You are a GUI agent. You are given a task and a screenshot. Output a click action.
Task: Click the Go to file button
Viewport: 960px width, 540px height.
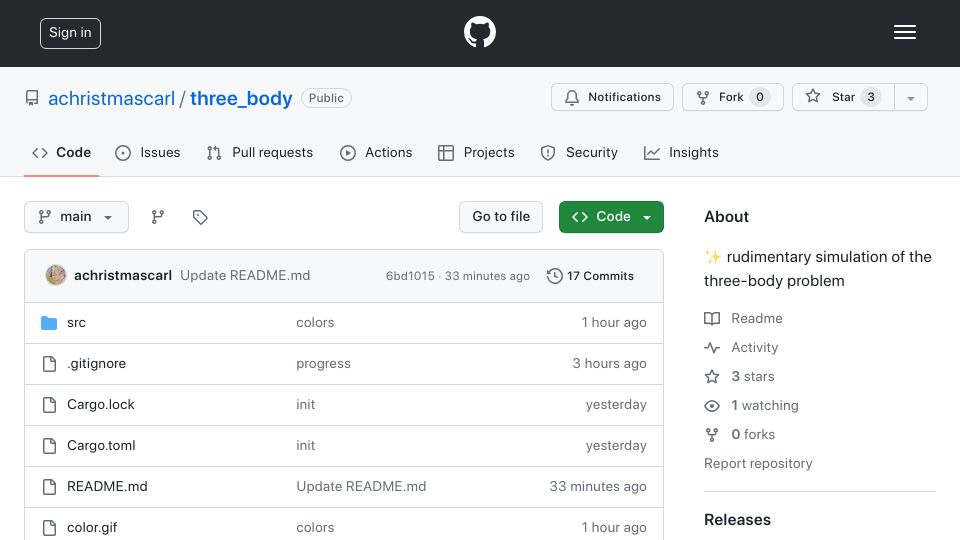[x=501, y=217]
